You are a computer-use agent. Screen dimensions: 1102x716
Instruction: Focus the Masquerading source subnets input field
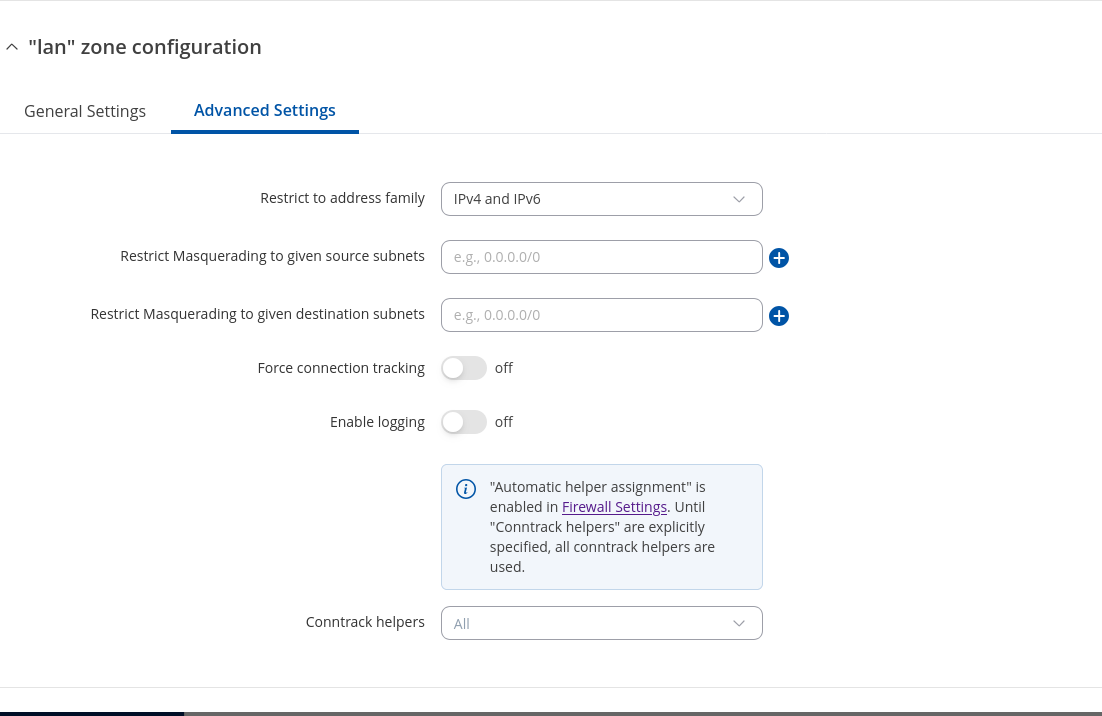coord(600,257)
